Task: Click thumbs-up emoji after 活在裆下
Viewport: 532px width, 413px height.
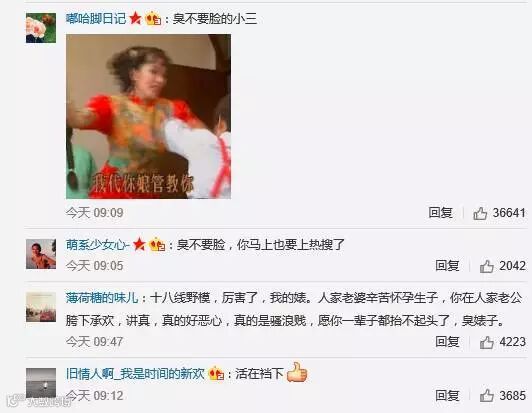Action: coord(297,372)
